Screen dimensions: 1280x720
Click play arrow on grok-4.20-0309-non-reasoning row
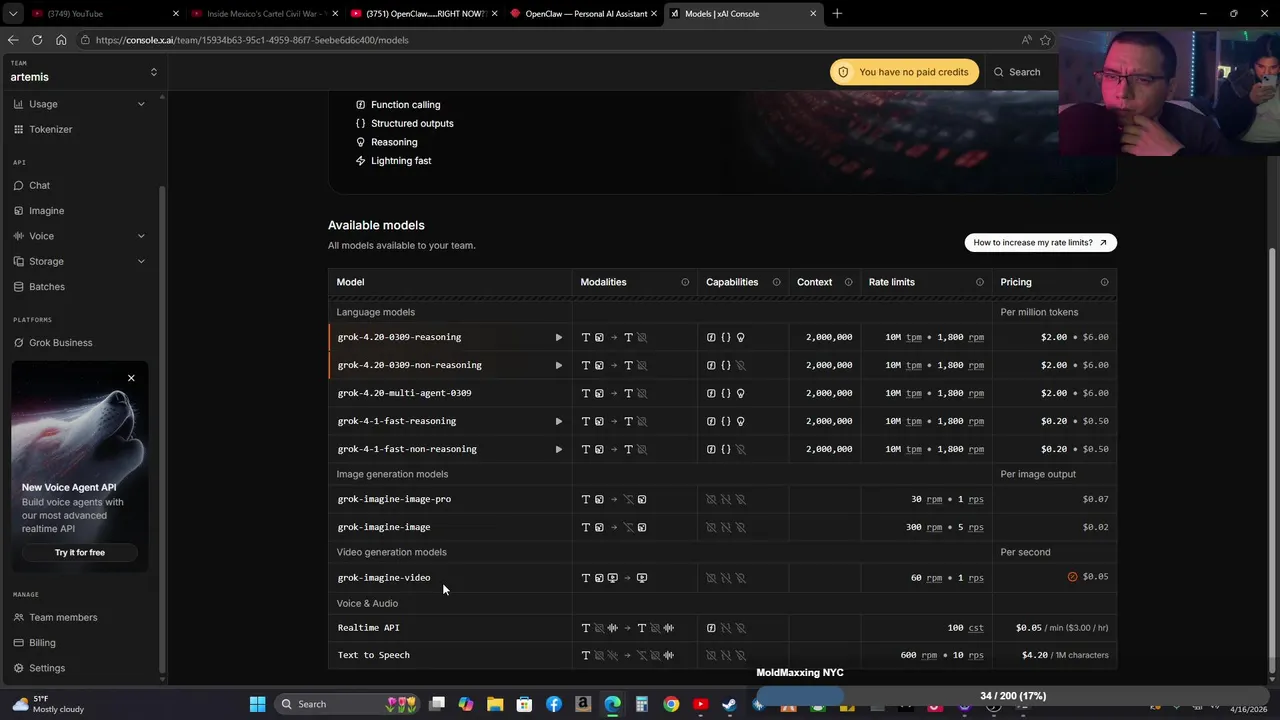click(558, 365)
